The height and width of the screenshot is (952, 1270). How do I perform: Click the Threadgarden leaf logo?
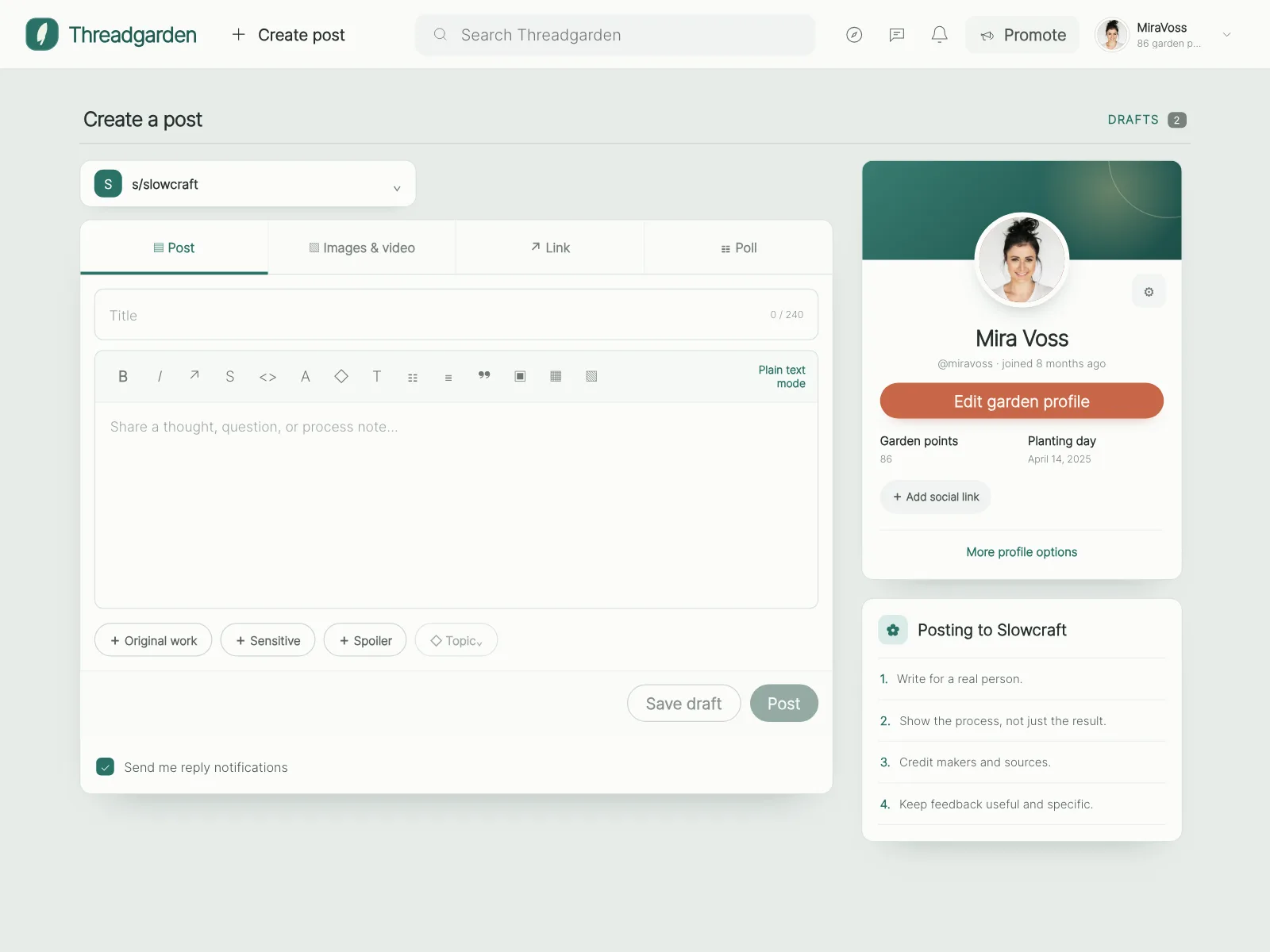pyautogui.click(x=42, y=34)
